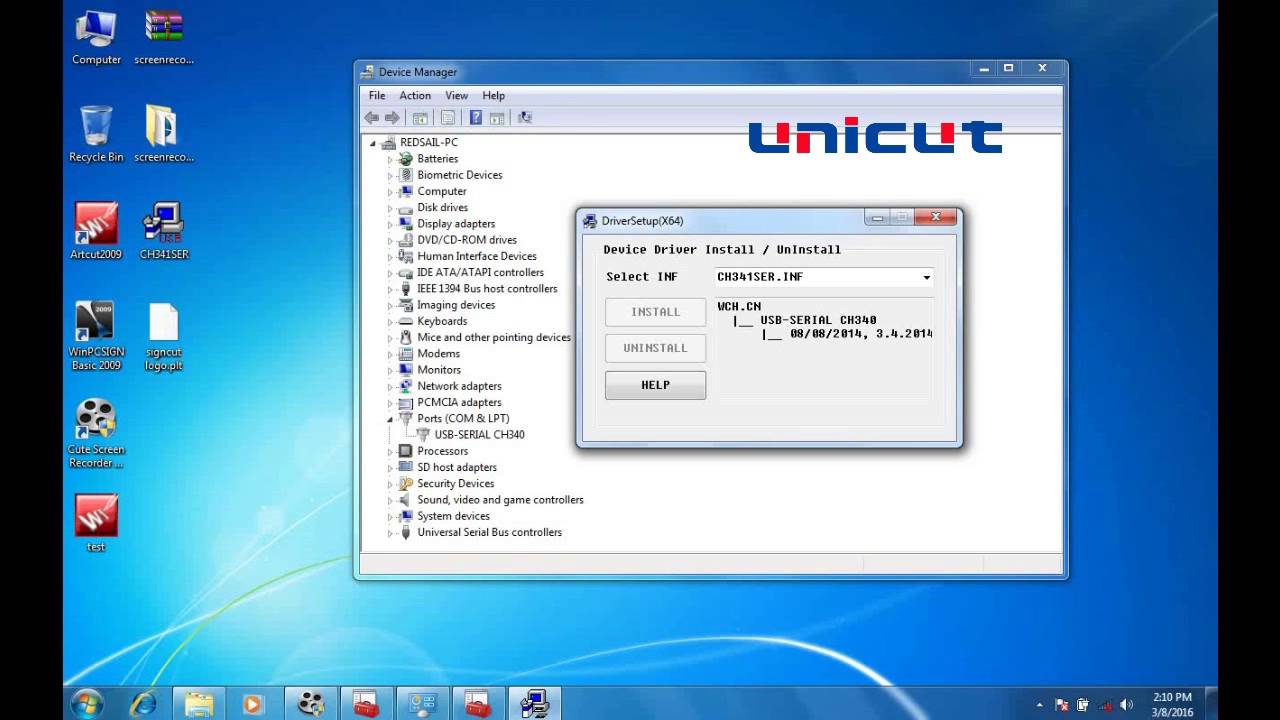Select the signcut logo.plt file icon
Screen dimensions: 1280x720
tap(164, 336)
